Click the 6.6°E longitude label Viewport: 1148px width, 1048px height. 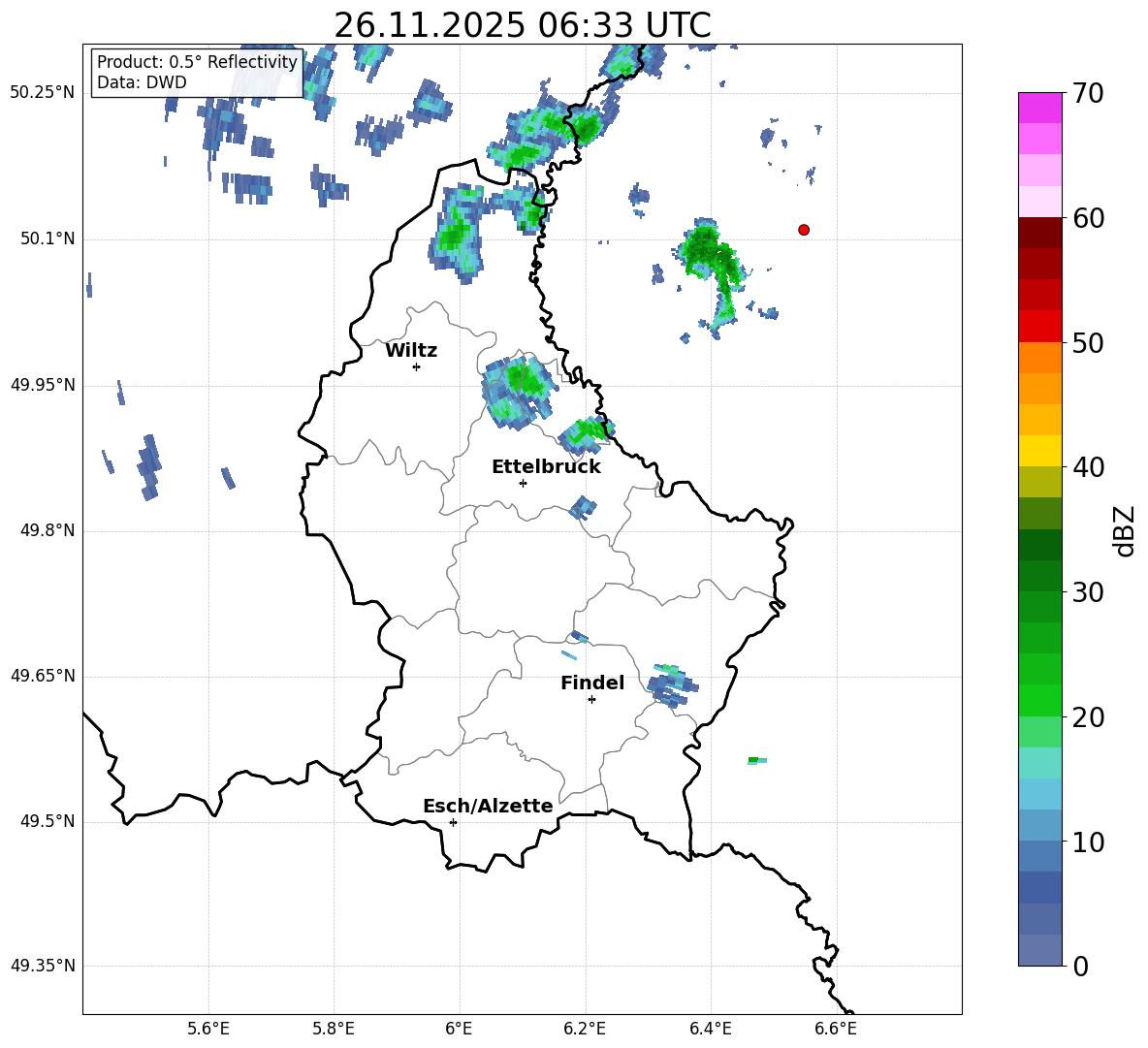tap(836, 1029)
